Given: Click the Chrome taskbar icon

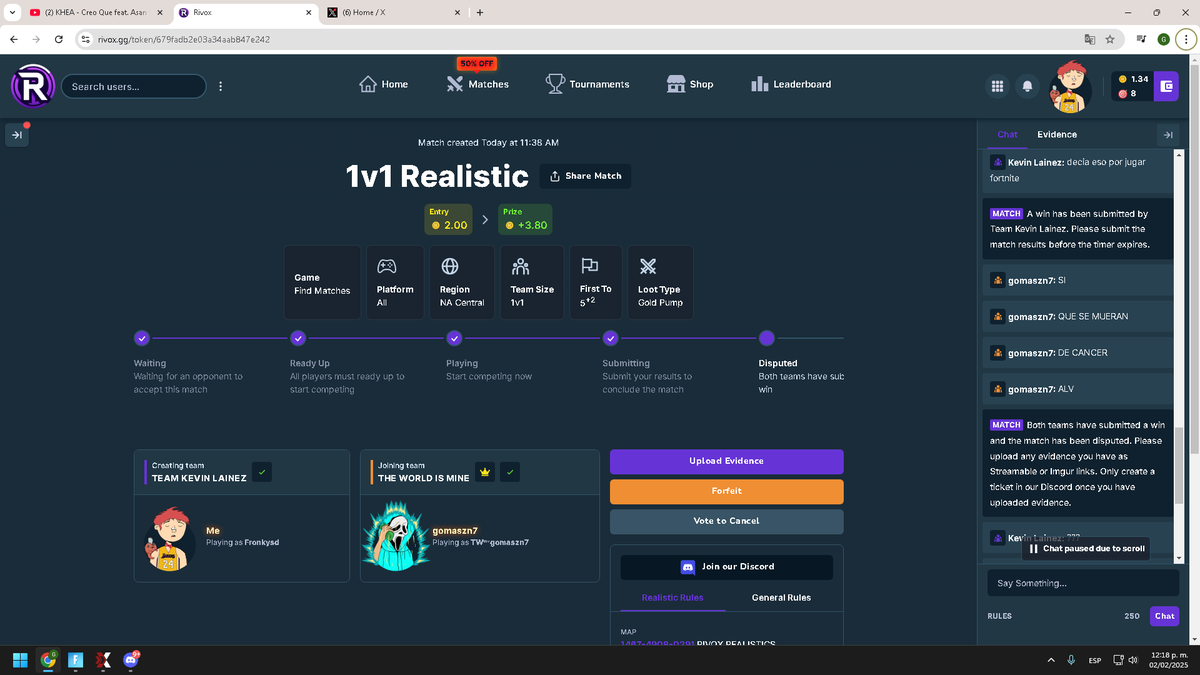Looking at the screenshot, I should pos(48,660).
